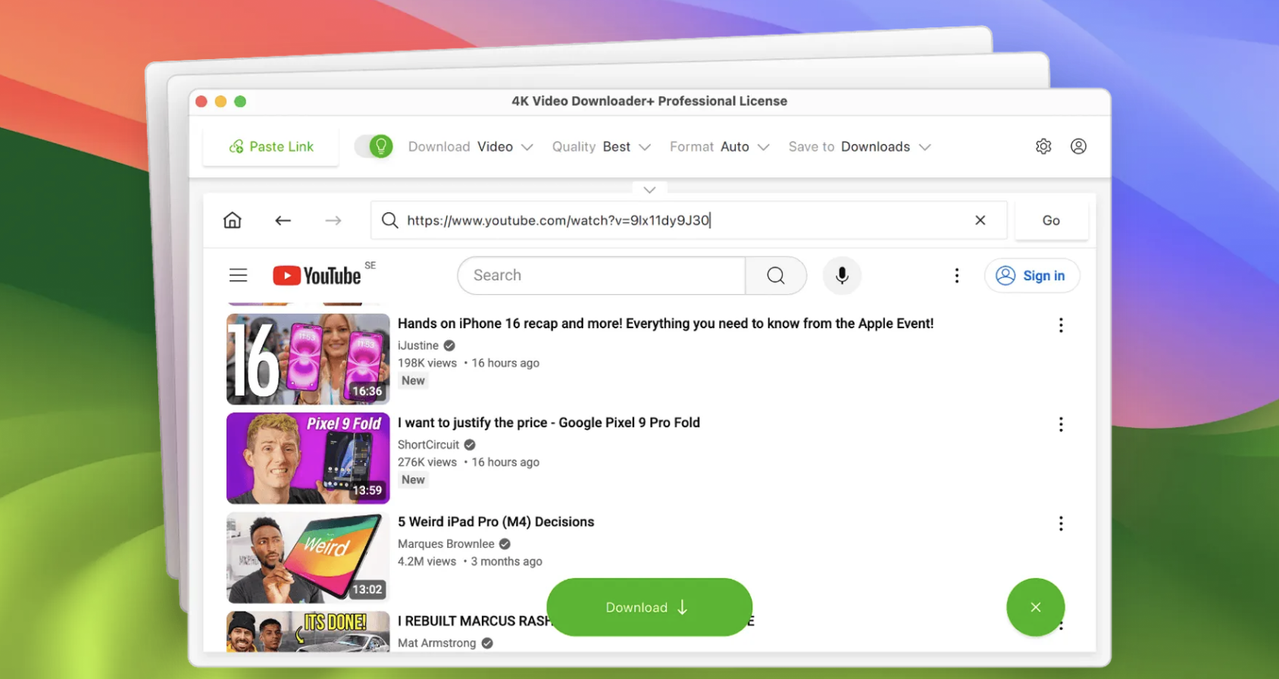Open the account profile icon in toolbar
This screenshot has width=1279, height=679.
click(1078, 146)
